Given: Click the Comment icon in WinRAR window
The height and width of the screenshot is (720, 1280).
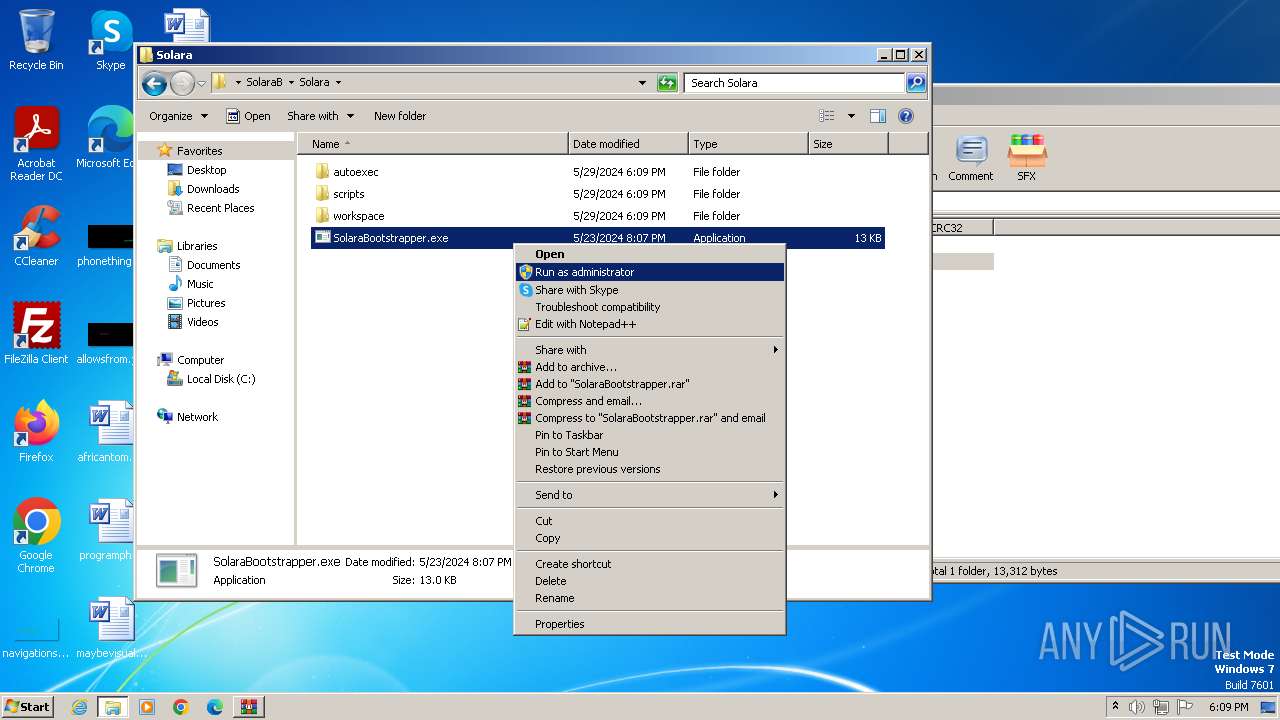Looking at the screenshot, I should coord(970,158).
